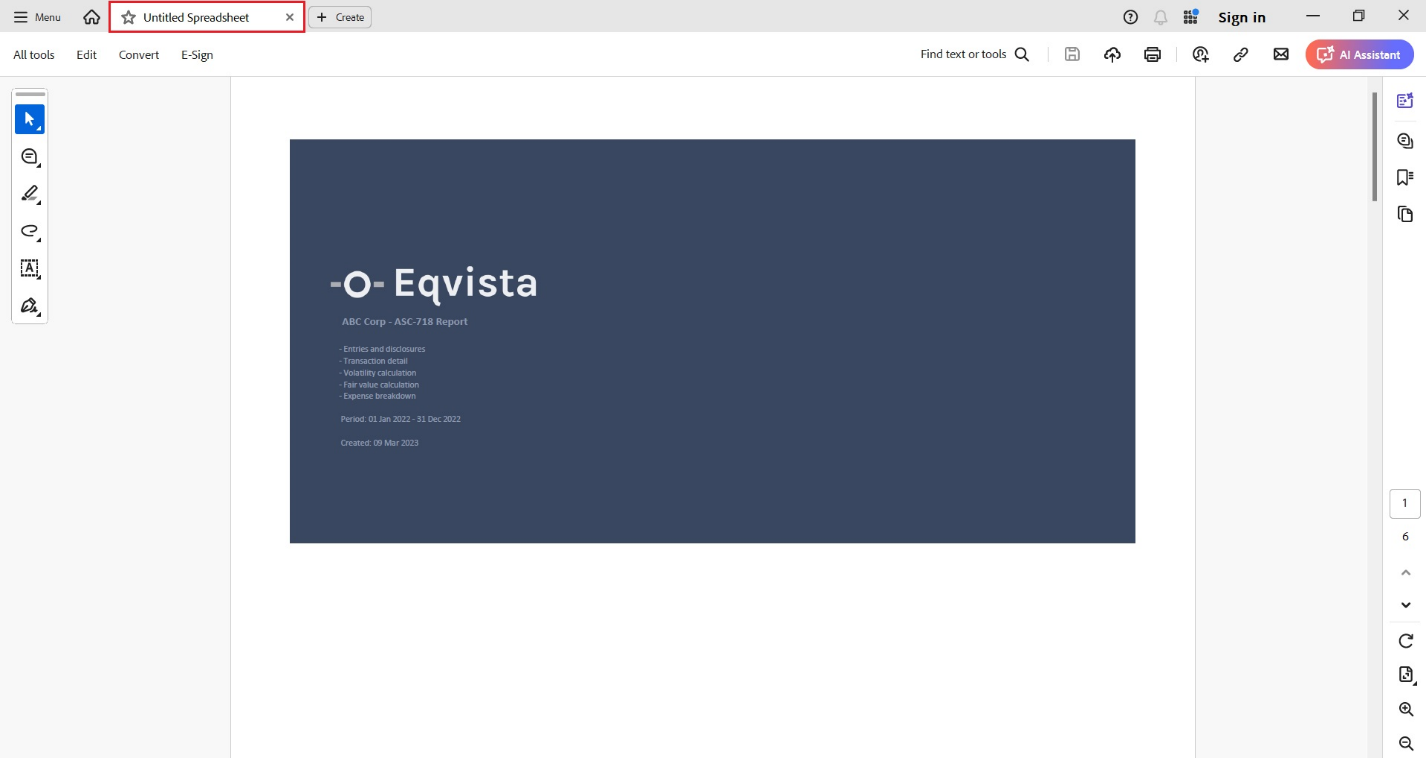Print the document via printer icon
Image resolution: width=1426 pixels, height=758 pixels.
pos(1153,55)
